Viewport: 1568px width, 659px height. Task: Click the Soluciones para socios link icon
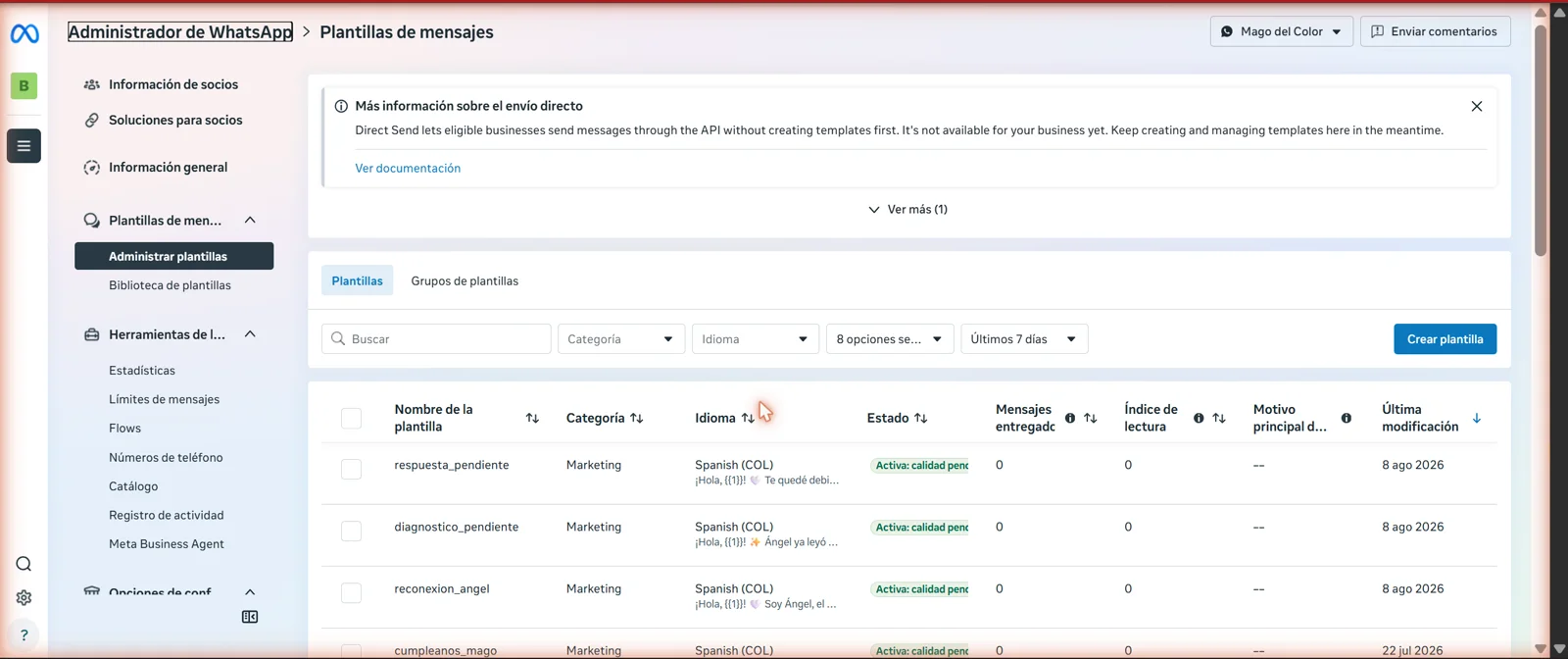click(x=92, y=120)
